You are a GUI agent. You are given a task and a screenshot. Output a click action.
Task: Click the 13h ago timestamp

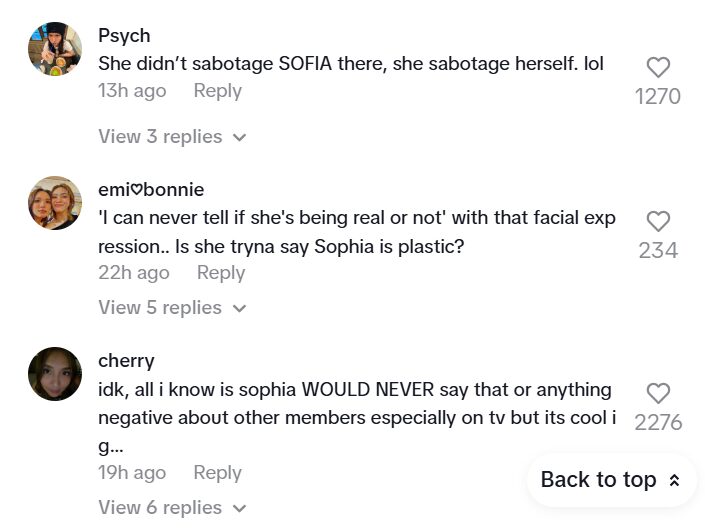pyautogui.click(x=132, y=91)
